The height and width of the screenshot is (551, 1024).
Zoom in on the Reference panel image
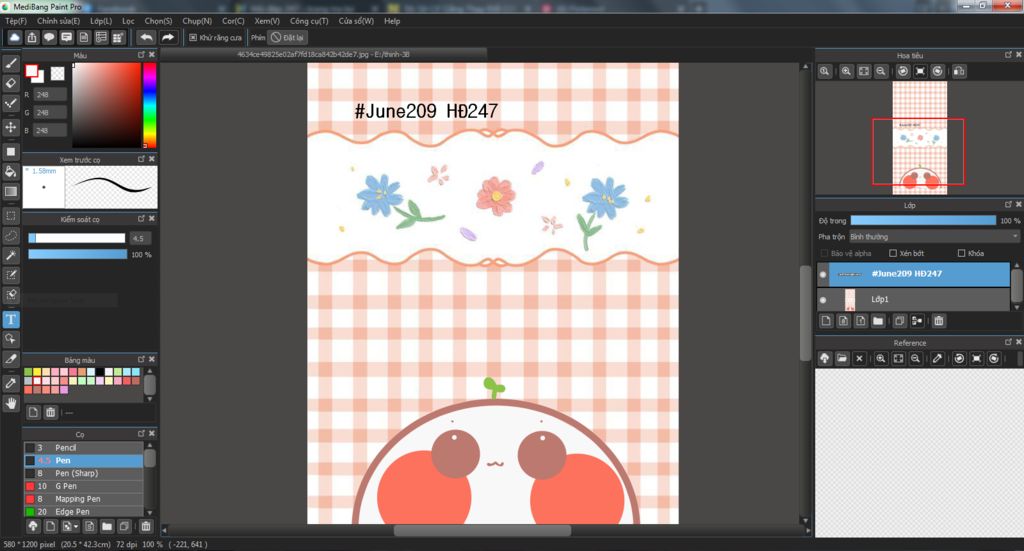point(881,358)
